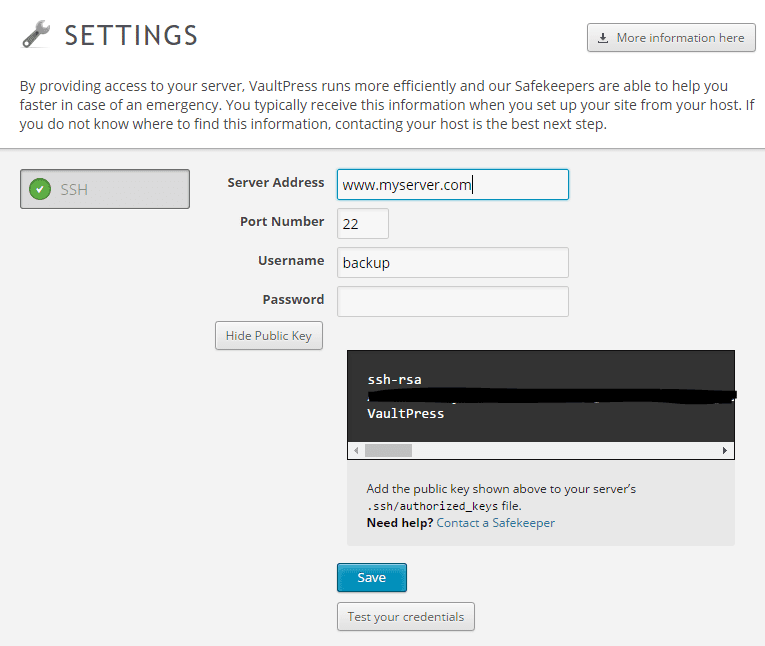Image resolution: width=765 pixels, height=646 pixels.
Task: Click the public key scrollbar's left arrow
Action: click(x=356, y=451)
